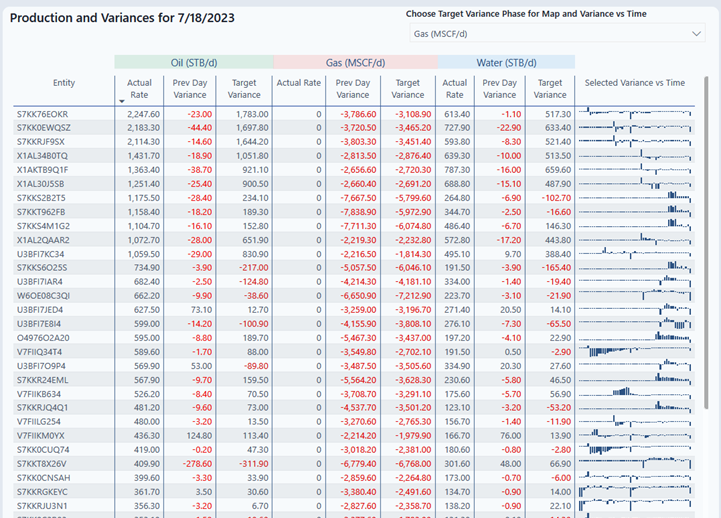Select entity S7KK0CUQ74
The image size is (721, 518).
(43, 450)
